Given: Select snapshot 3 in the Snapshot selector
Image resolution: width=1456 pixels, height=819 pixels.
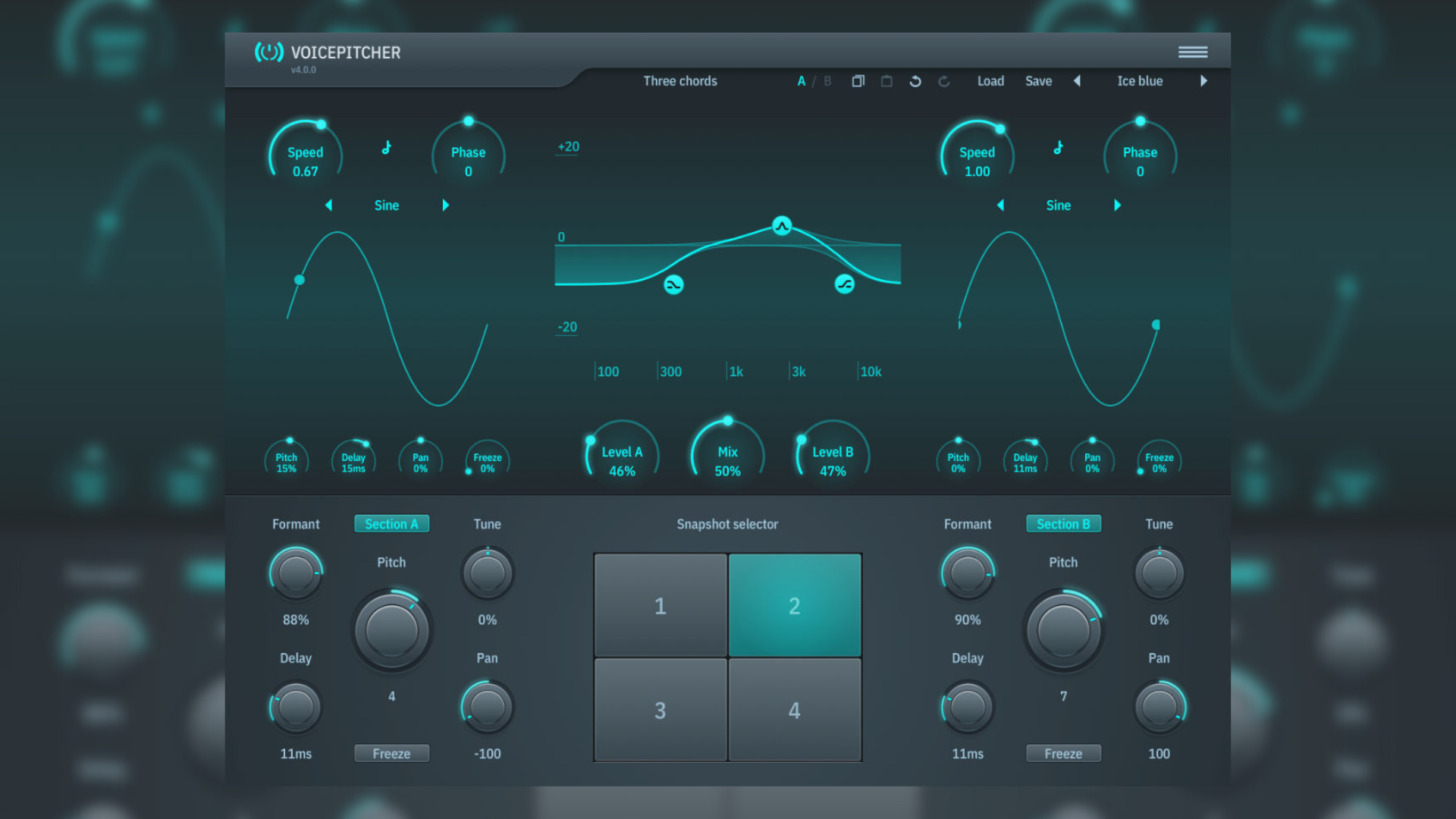Looking at the screenshot, I should (660, 711).
